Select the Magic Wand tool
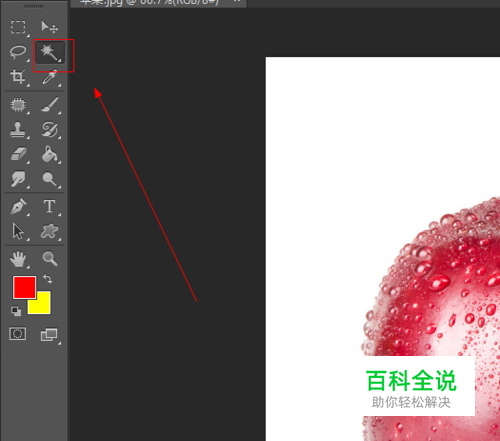 tap(50, 52)
